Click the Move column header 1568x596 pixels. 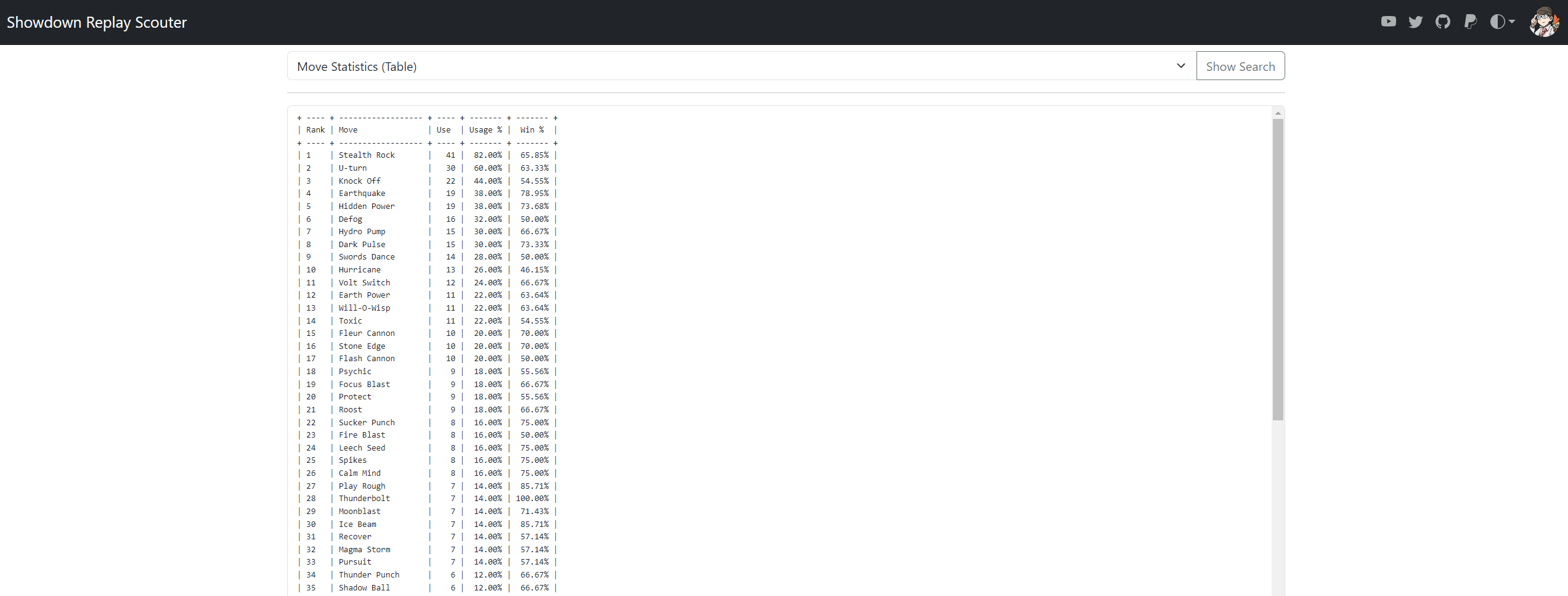(348, 130)
